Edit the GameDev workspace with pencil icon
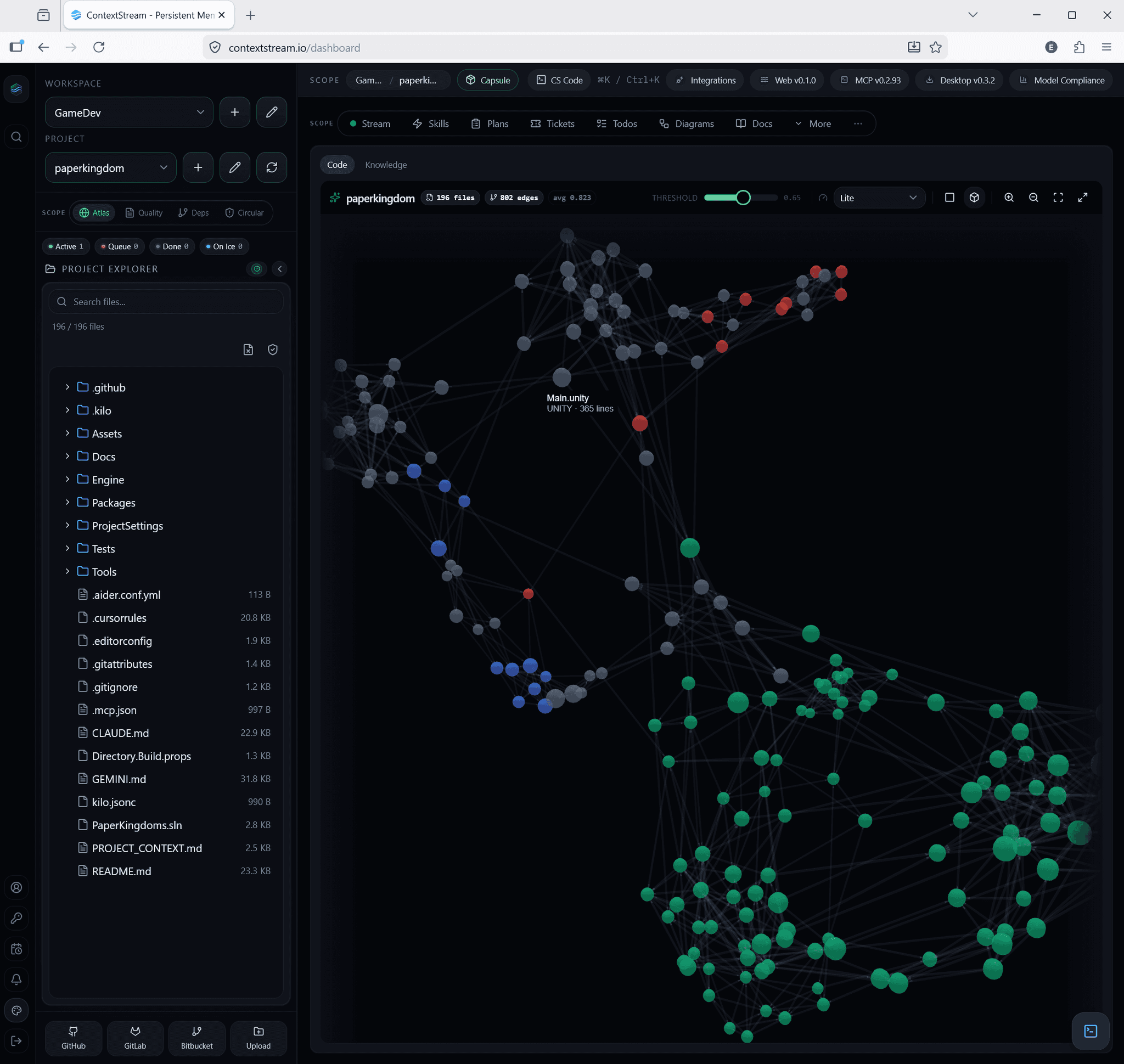Viewport: 1124px width, 1064px height. pyautogui.click(x=272, y=112)
